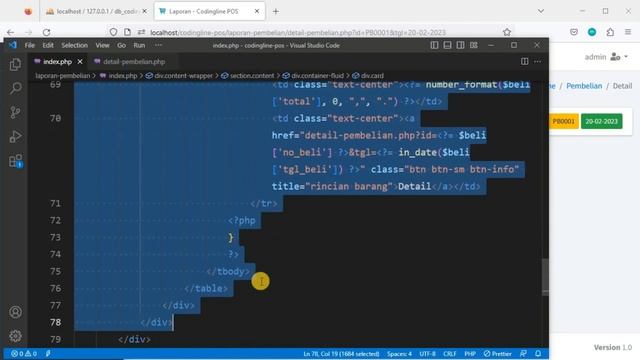640x360 pixels.
Task: Change end of line sequence CRLF
Action: (450, 354)
